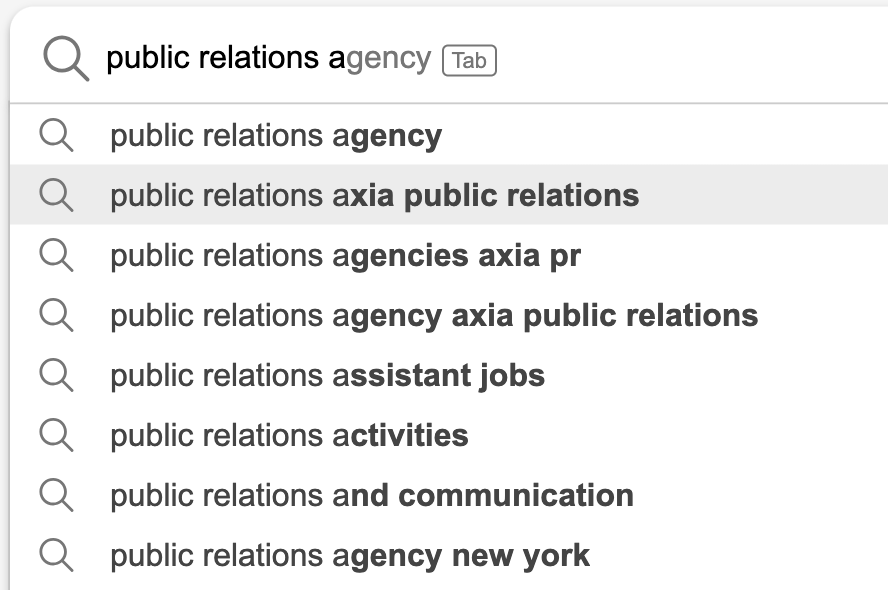
Task: Choose 'public relations activities' suggestion
Action: 289,436
